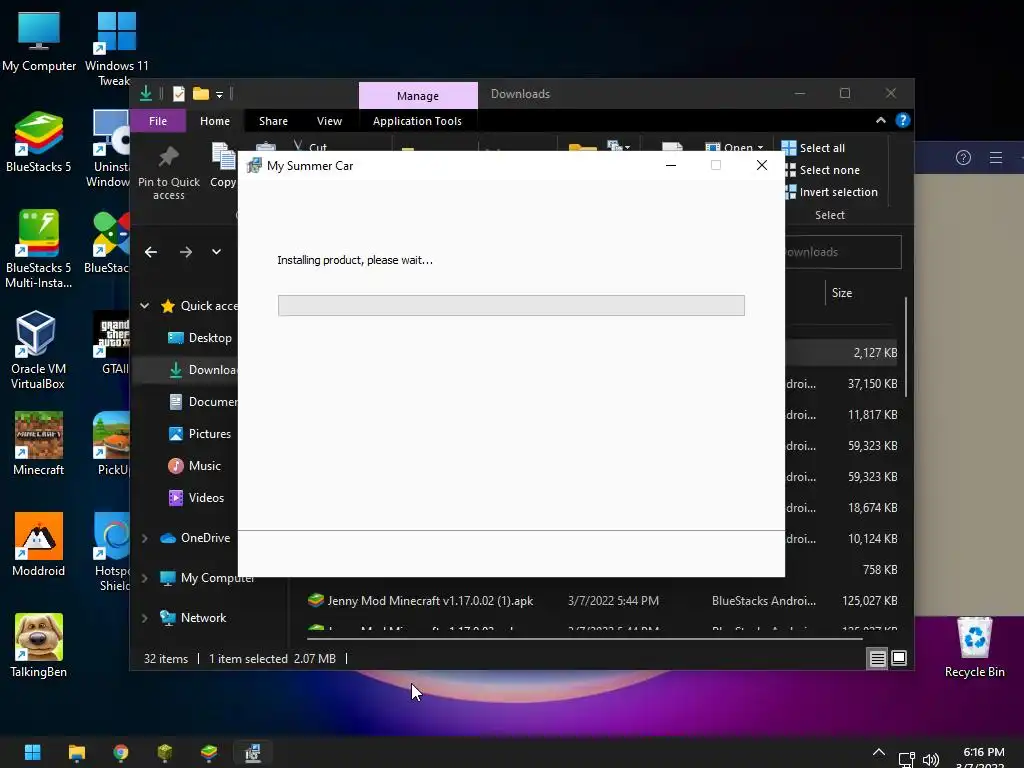Click the installation progress bar
Image resolution: width=1024 pixels, height=768 pixels.
511,306
